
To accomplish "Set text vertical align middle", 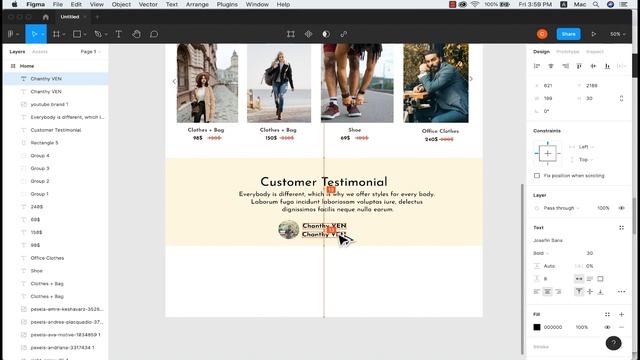I will (x=590, y=292).
